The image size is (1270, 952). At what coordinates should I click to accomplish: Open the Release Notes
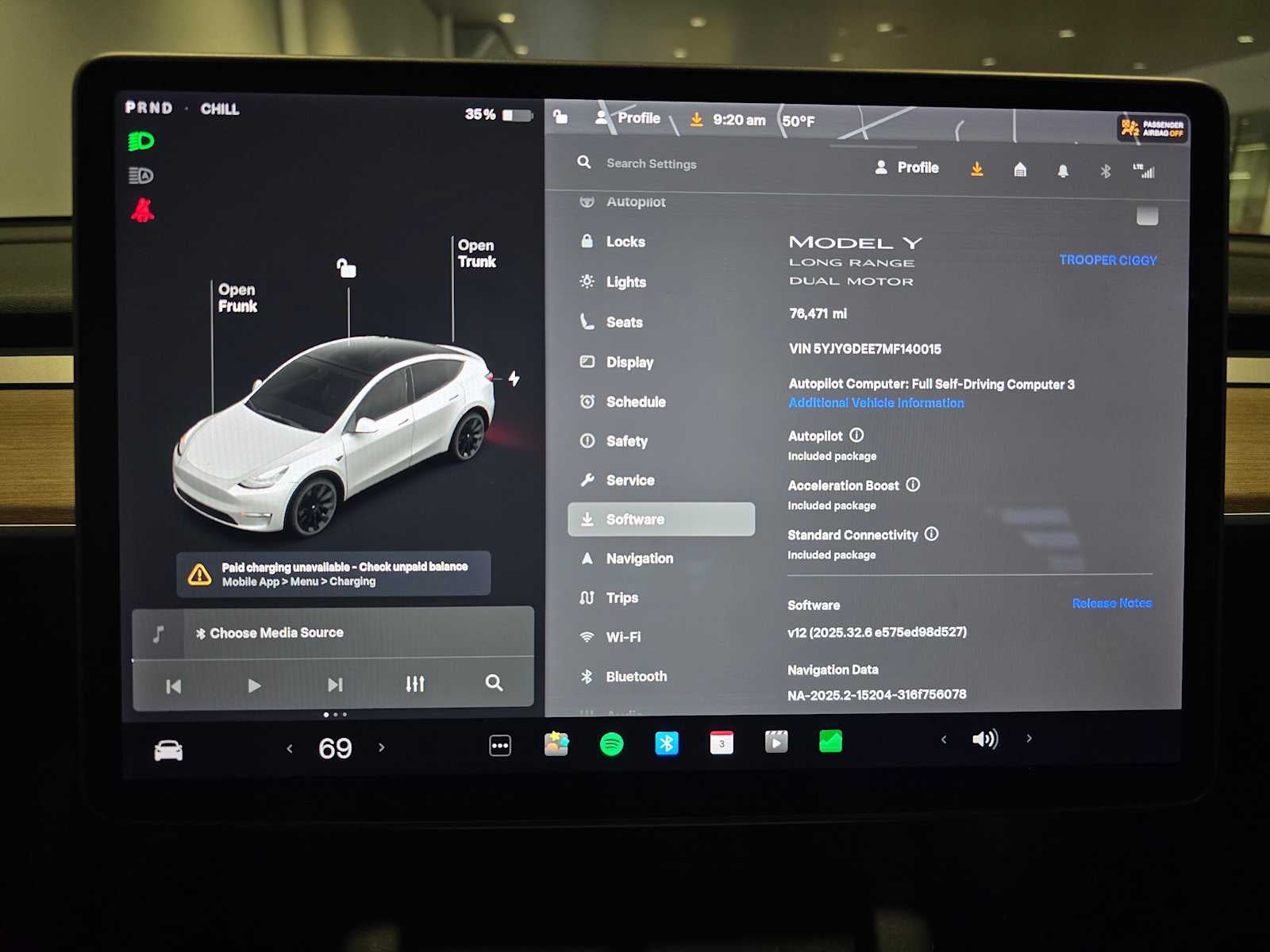tap(1111, 603)
